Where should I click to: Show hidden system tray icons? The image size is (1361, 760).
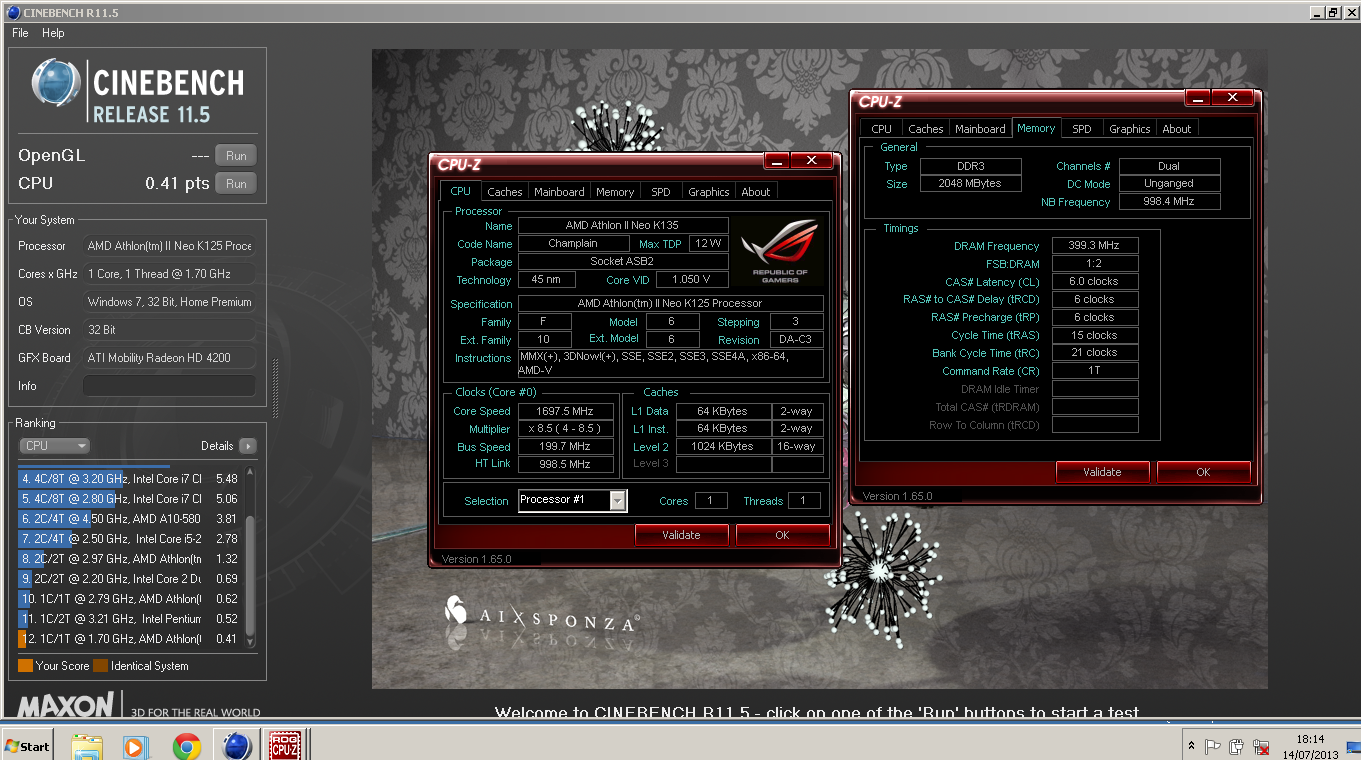click(x=1190, y=746)
